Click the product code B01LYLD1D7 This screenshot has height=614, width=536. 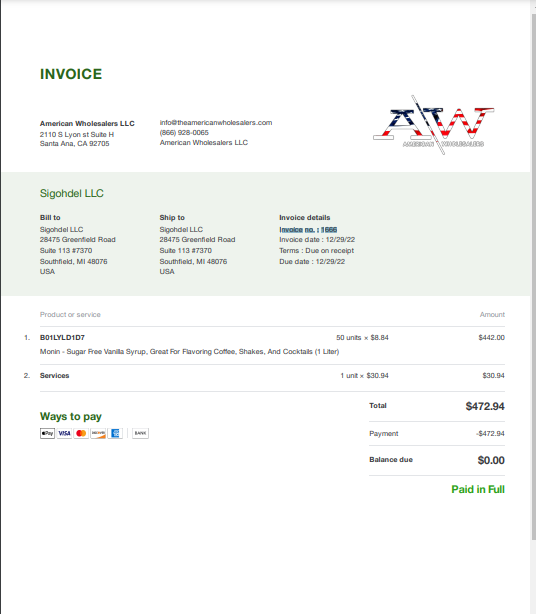[62, 338]
